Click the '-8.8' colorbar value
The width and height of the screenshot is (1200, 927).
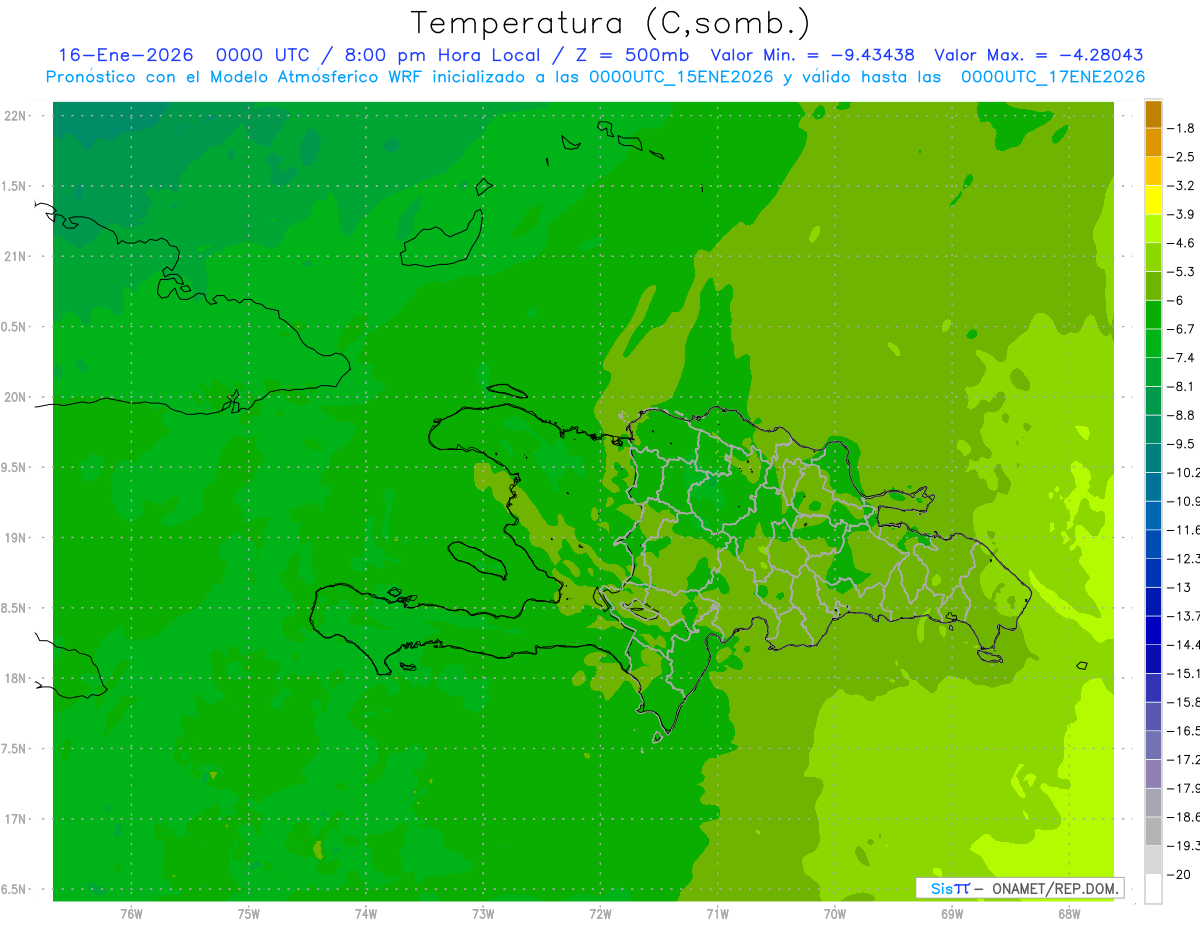tap(1182, 415)
